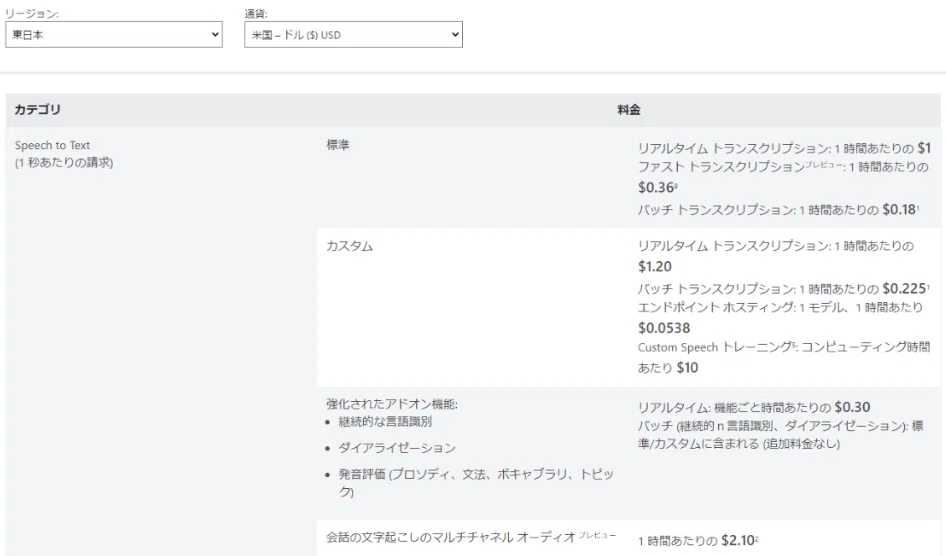The height and width of the screenshot is (556, 946).
Task: Click the Speech to Text category label
Action: (52, 145)
